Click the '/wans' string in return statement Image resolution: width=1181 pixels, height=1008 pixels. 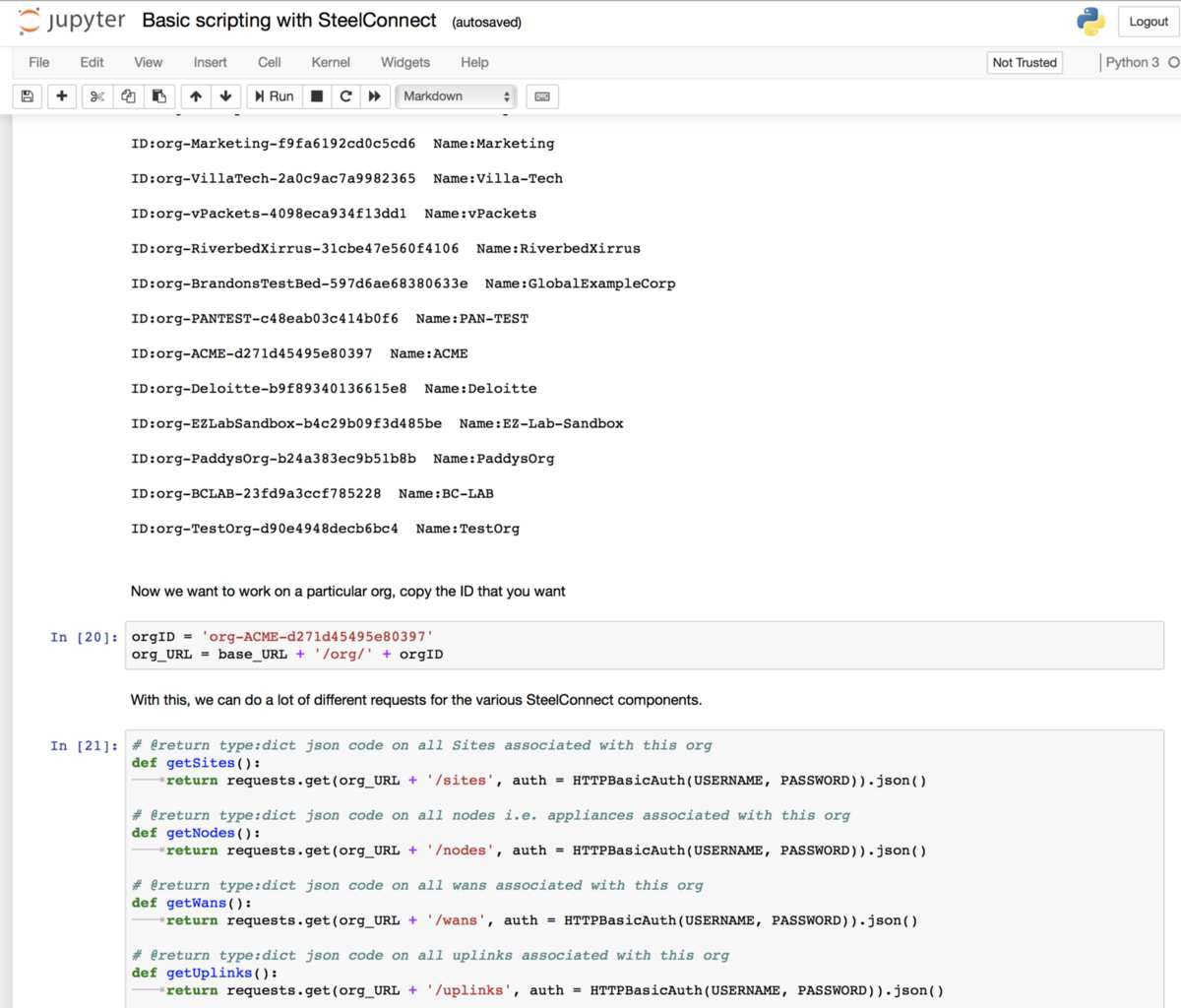(x=456, y=920)
